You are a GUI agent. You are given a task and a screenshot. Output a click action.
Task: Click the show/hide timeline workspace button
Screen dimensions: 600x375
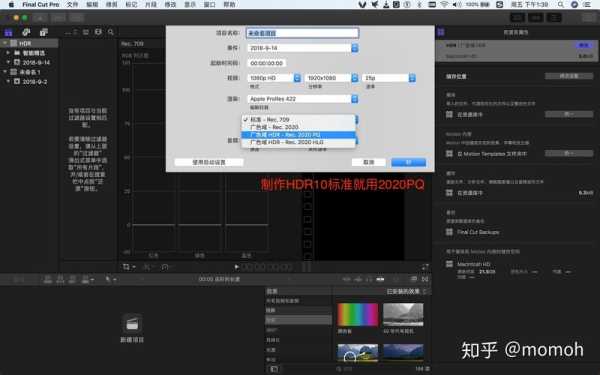536,18
